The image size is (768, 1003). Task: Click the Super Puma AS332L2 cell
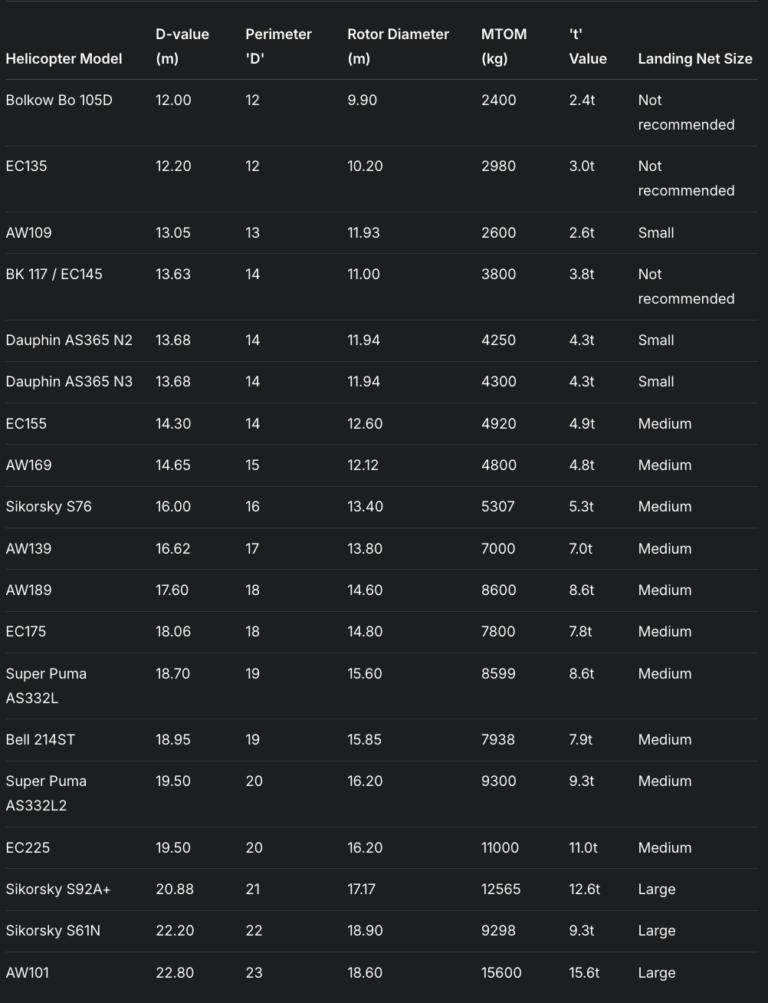pyautogui.click(x=46, y=793)
